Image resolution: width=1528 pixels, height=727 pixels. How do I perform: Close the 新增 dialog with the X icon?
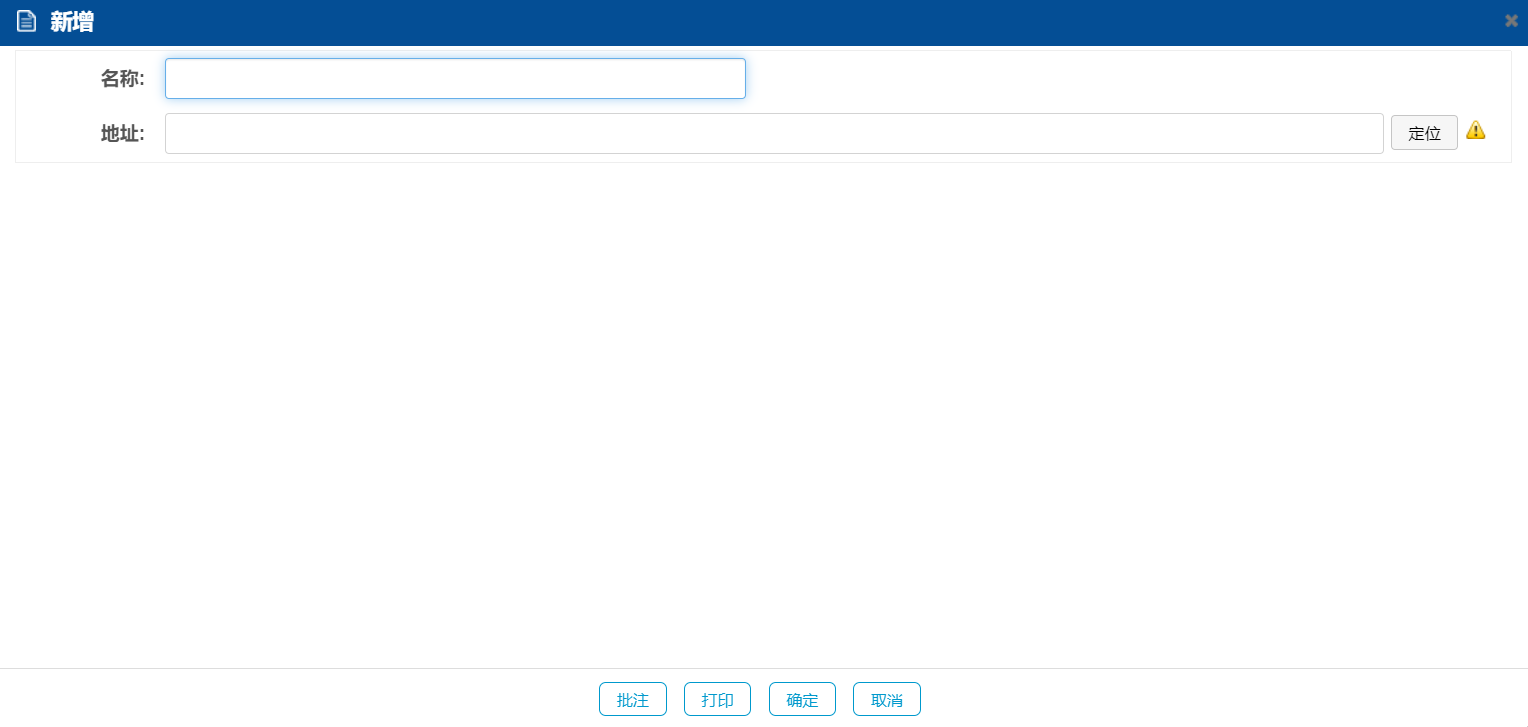click(x=1511, y=21)
